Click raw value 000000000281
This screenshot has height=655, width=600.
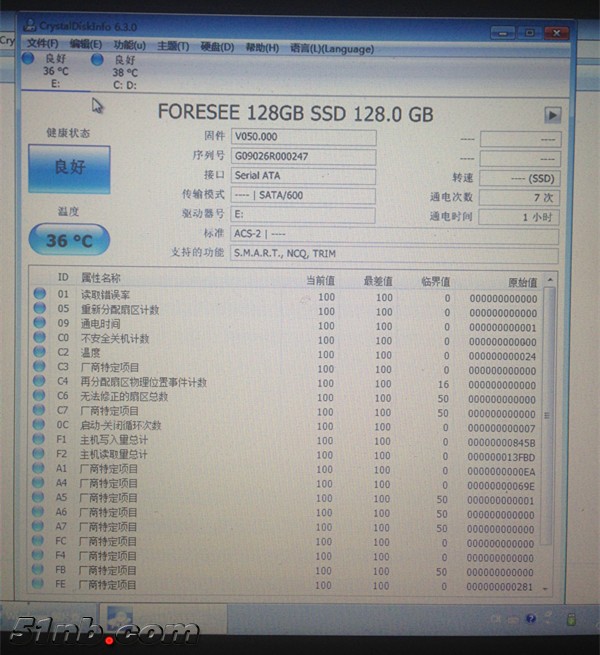tap(500, 587)
